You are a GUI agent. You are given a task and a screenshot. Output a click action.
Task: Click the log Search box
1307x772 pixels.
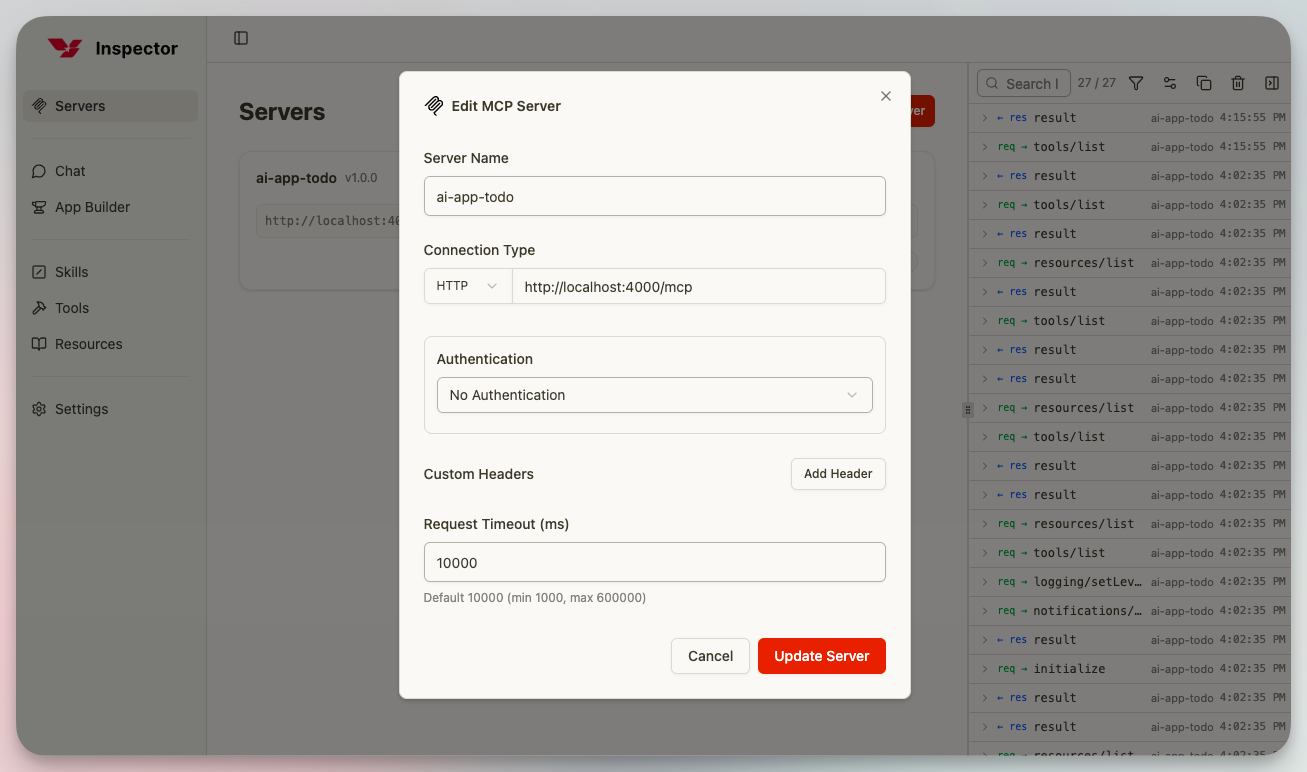tap(1024, 83)
